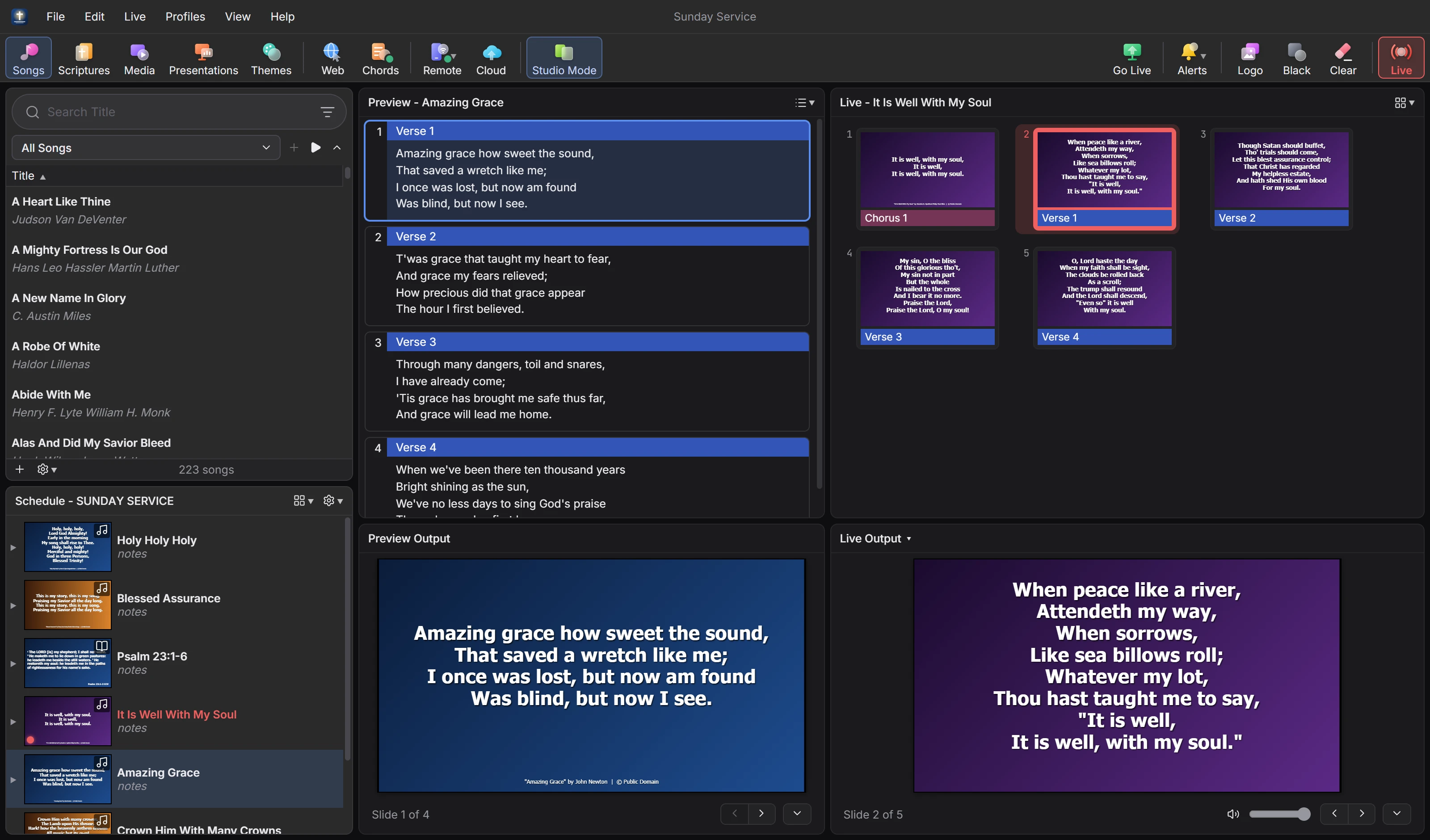Open the Schedule settings gear dropdown
This screenshot has width=1430, height=840.
coord(332,500)
